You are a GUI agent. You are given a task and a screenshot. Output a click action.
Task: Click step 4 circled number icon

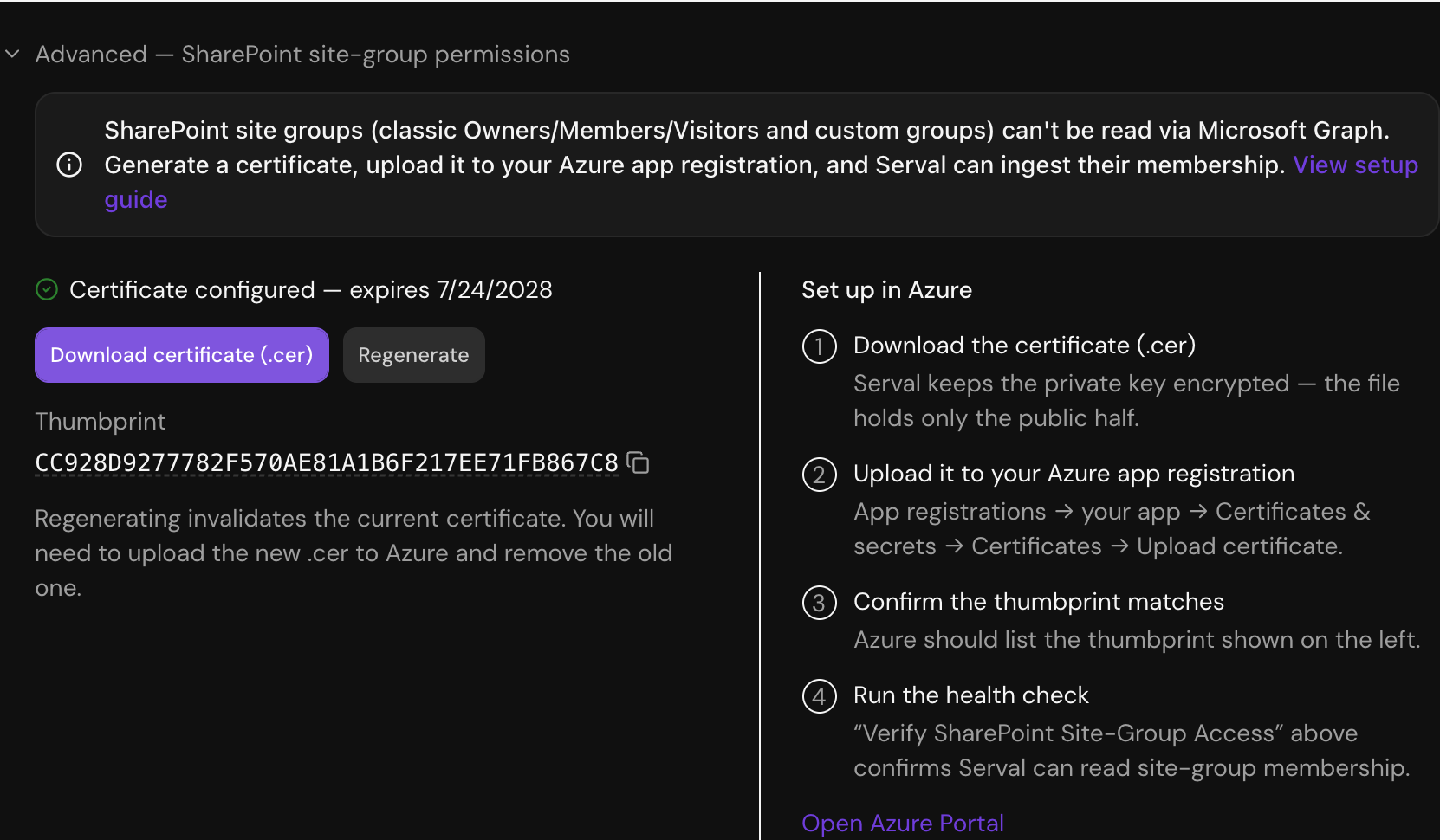point(820,696)
